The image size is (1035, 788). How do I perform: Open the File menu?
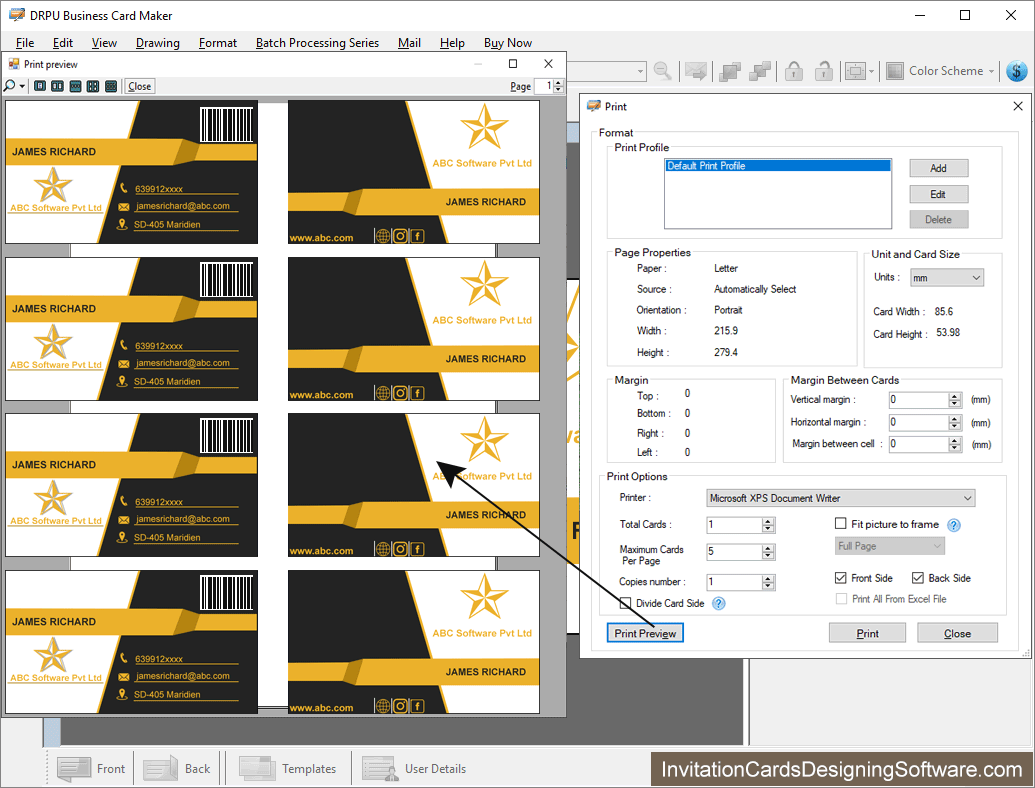[x=24, y=43]
